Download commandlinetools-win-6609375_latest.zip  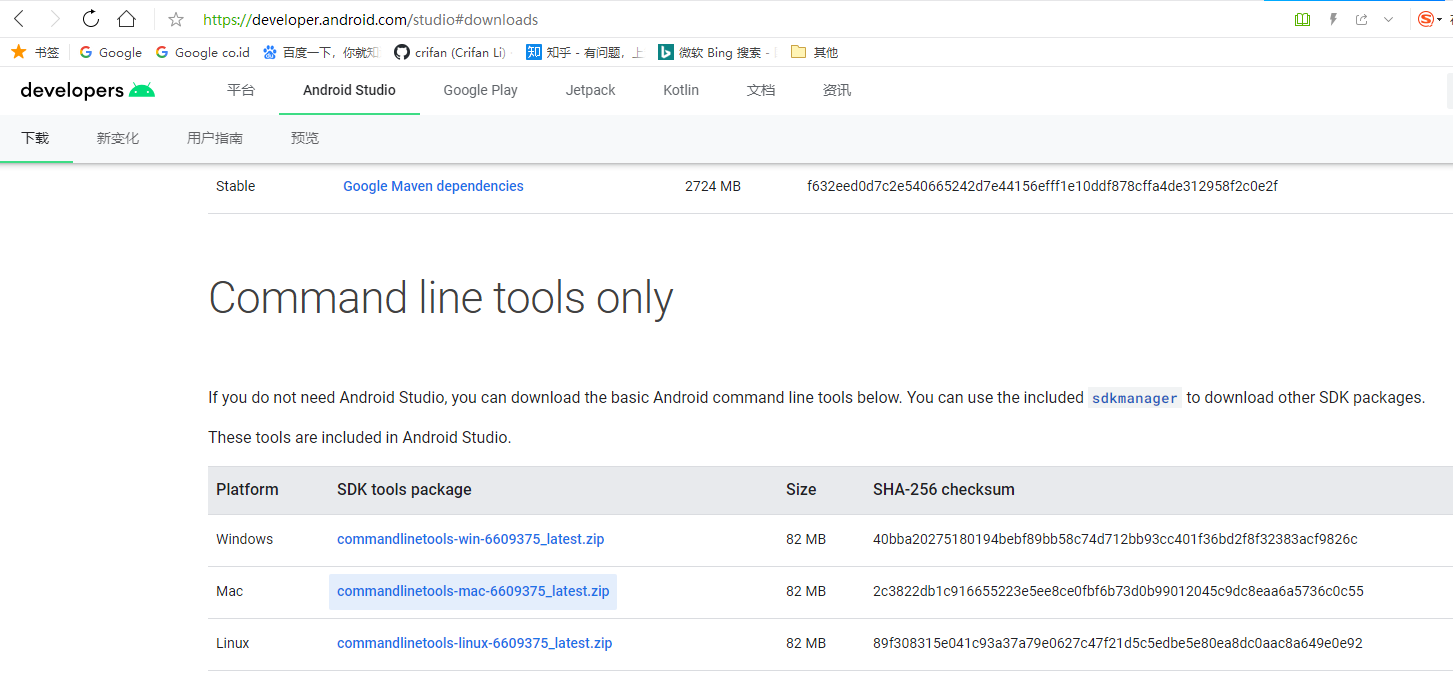coord(470,539)
